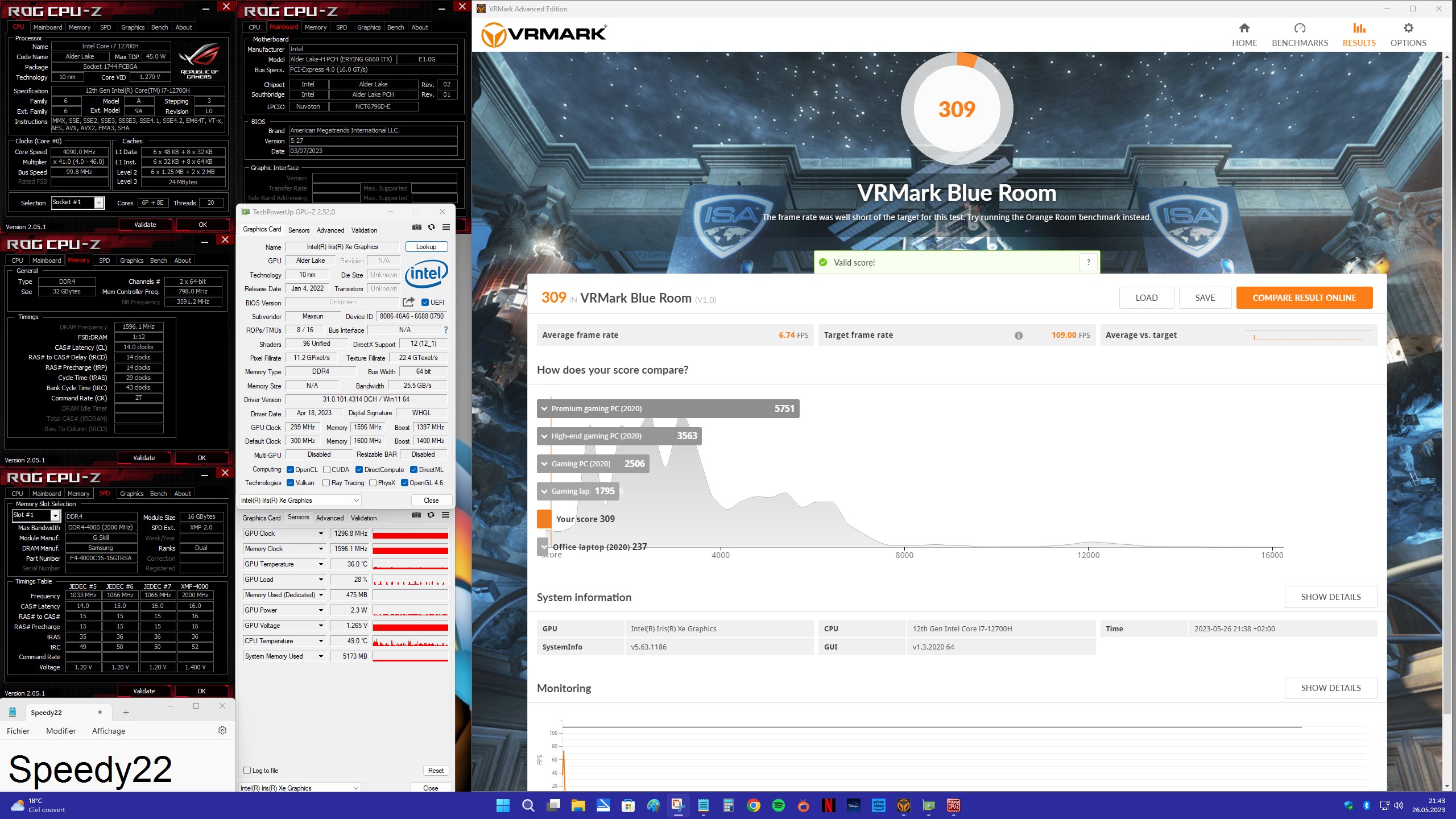Open System Memory Used sensor dropdown

(321, 656)
